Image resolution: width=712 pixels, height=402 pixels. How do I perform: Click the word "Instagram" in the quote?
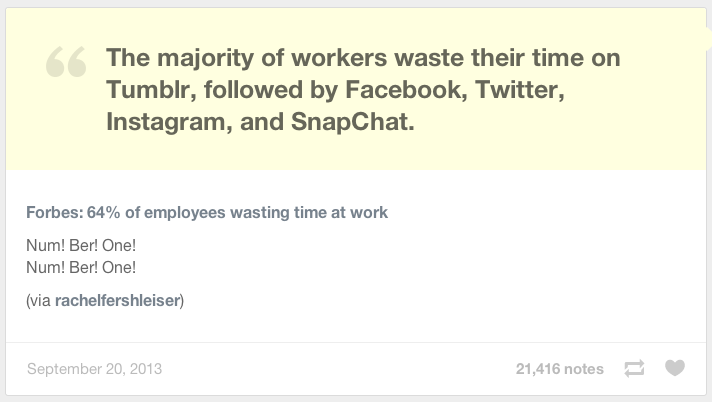point(164,125)
